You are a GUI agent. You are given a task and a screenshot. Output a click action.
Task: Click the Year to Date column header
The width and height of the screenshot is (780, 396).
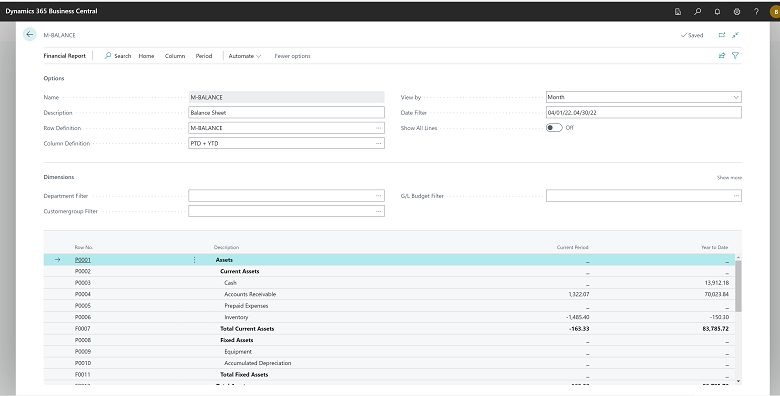tap(715, 247)
